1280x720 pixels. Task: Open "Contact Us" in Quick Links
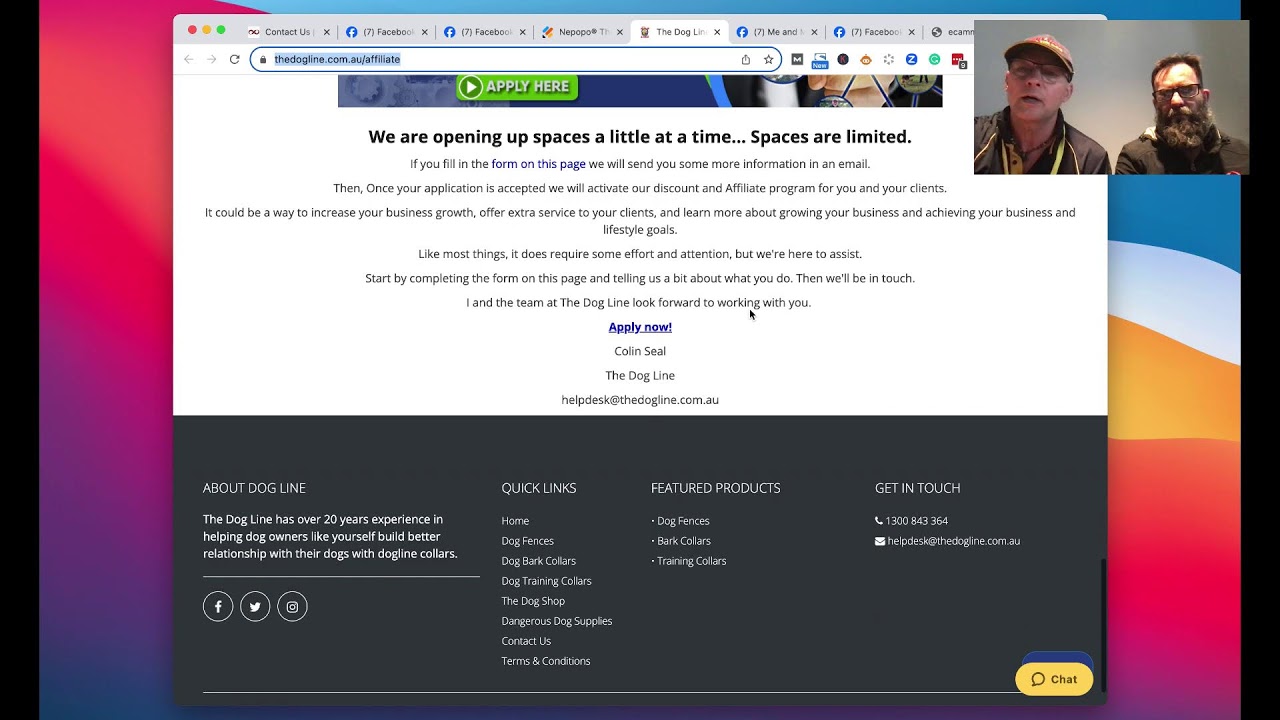(x=526, y=641)
